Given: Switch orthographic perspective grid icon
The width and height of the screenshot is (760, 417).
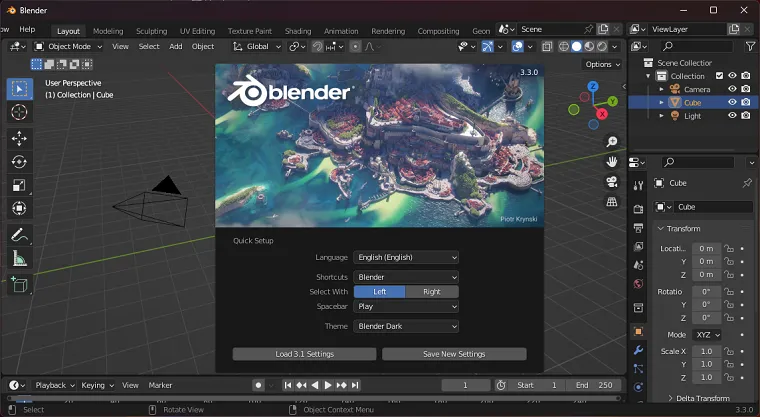Looking at the screenshot, I should point(612,202).
